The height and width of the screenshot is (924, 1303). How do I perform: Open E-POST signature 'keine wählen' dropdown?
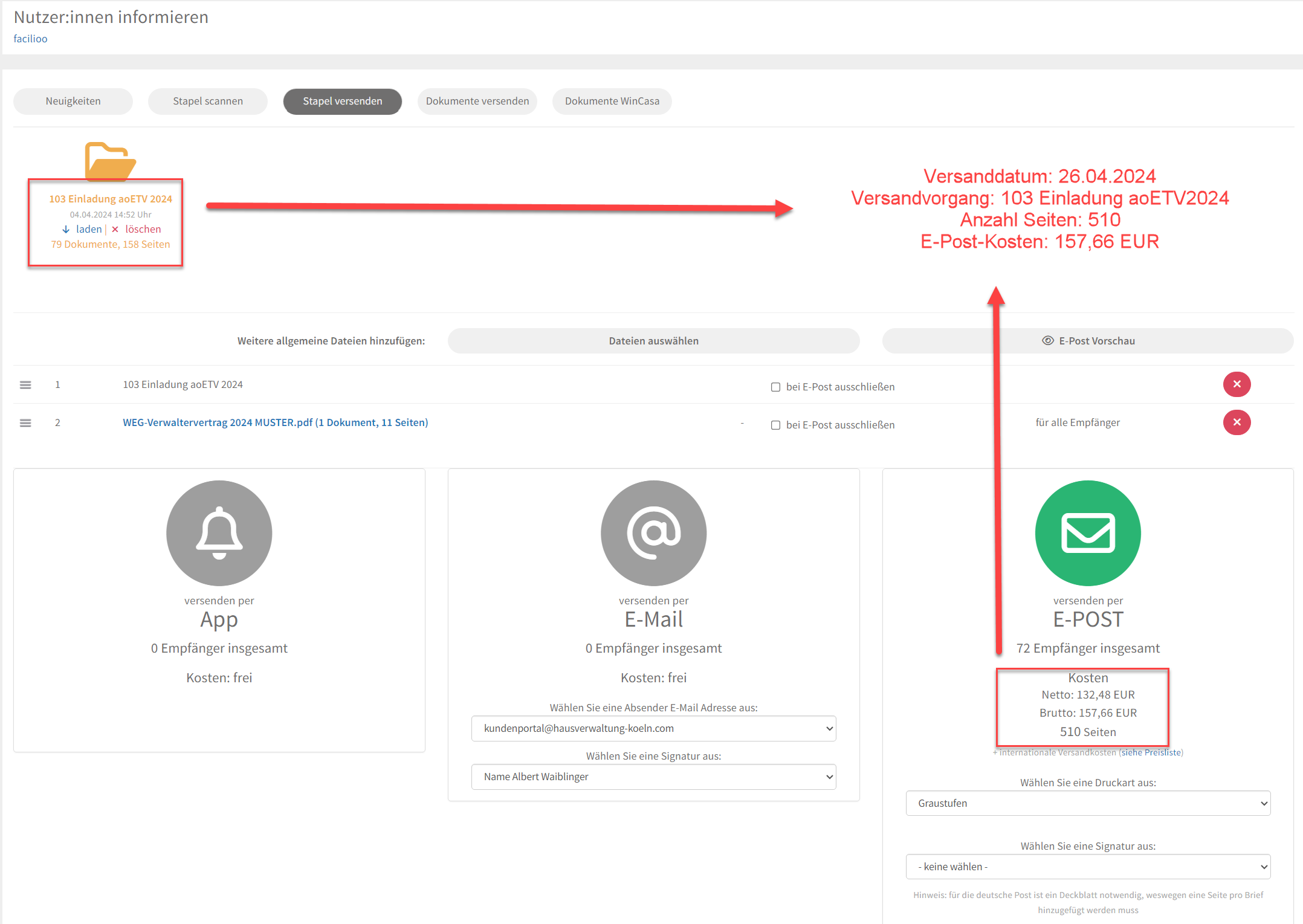click(1087, 867)
